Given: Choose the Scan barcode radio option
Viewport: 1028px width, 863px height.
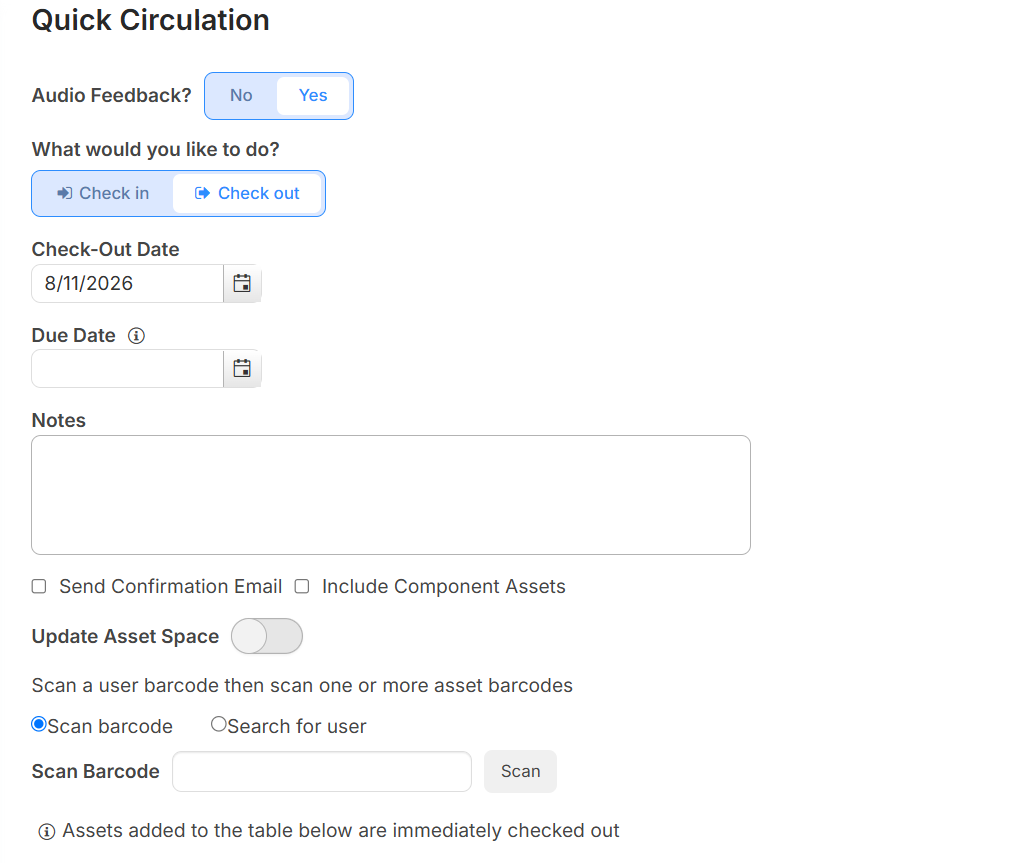Looking at the screenshot, I should [39, 724].
